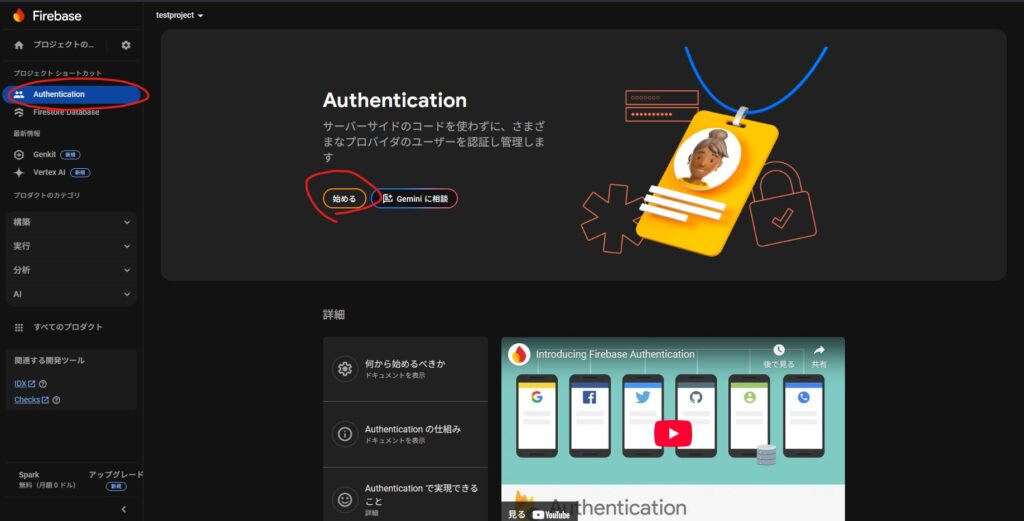This screenshot has height=521, width=1024.
Task: Open project settings gear icon
Action: (125, 45)
